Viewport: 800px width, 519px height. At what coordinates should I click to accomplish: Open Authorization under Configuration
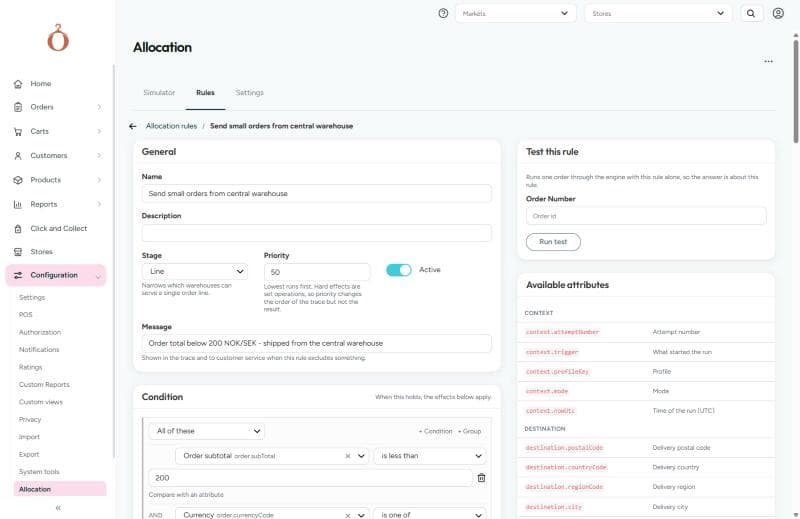point(40,332)
